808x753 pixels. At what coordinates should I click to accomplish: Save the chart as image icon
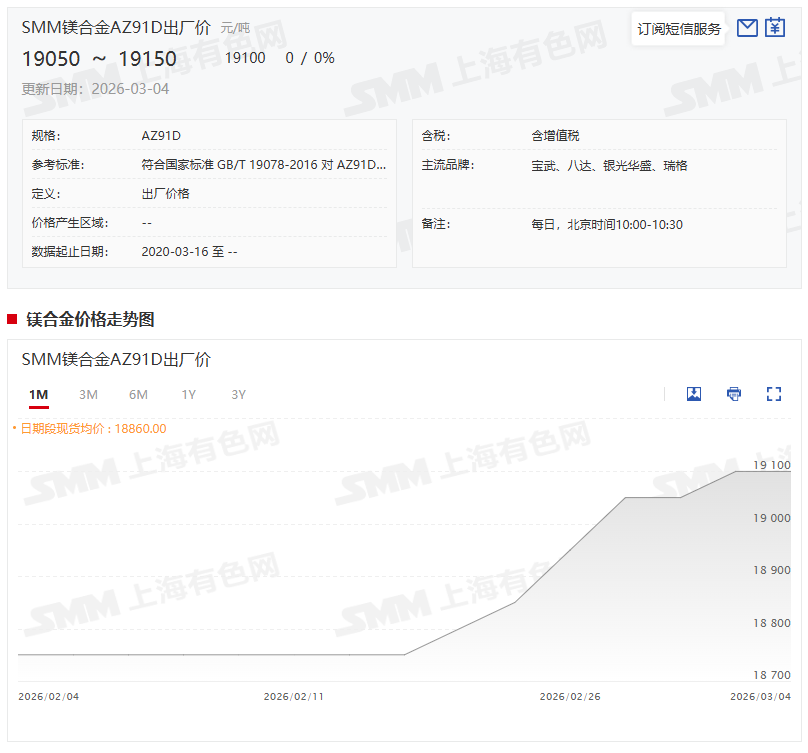click(x=694, y=394)
